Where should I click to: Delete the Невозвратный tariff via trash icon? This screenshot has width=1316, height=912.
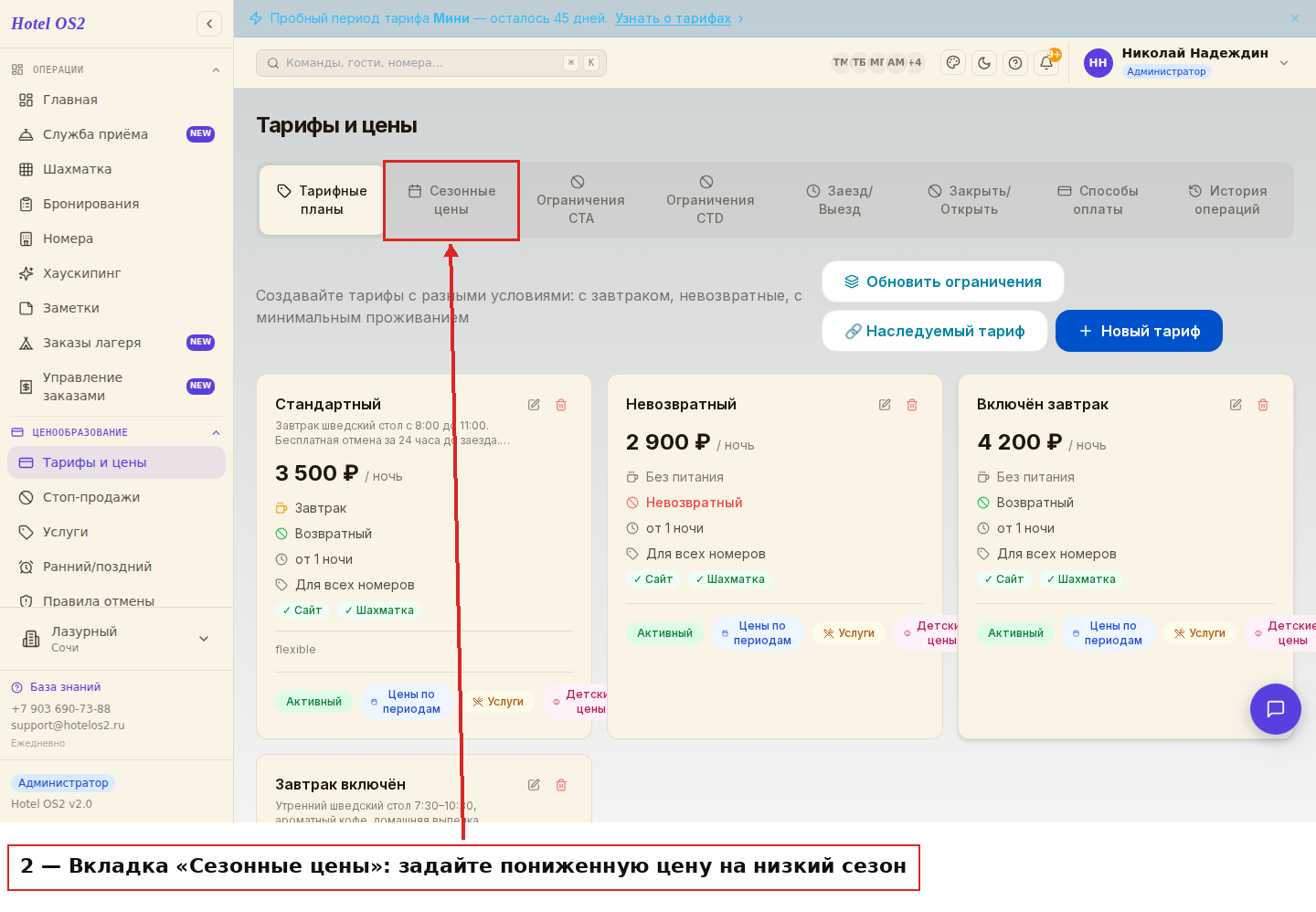912,405
